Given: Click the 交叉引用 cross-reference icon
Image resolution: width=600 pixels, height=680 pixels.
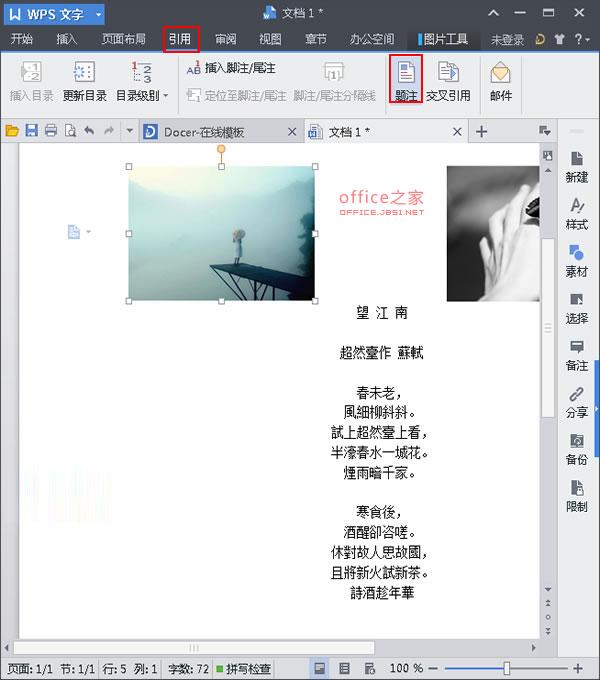Looking at the screenshot, I should (447, 80).
